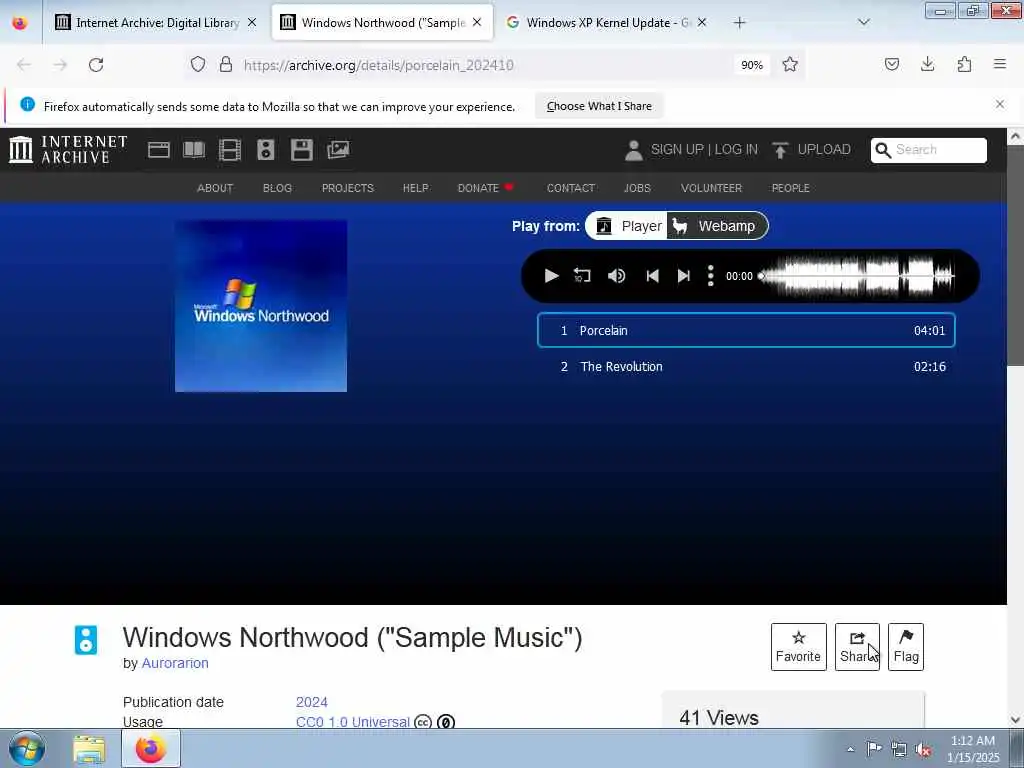The height and width of the screenshot is (768, 1024).
Task: Open the 2024 publication date link
Action: pyautogui.click(x=312, y=702)
